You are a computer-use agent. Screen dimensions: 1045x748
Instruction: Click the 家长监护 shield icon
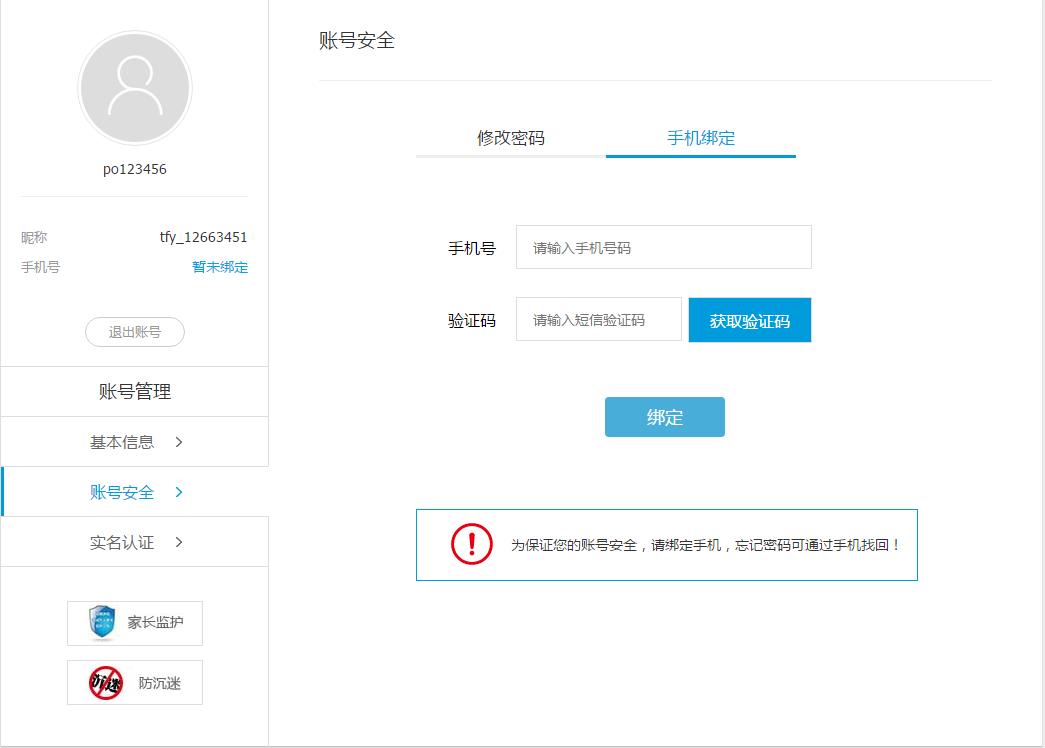tap(102, 622)
